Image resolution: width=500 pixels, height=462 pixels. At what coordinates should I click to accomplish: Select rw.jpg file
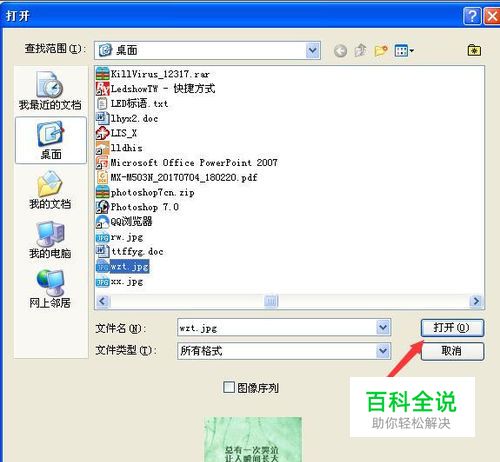(119, 237)
